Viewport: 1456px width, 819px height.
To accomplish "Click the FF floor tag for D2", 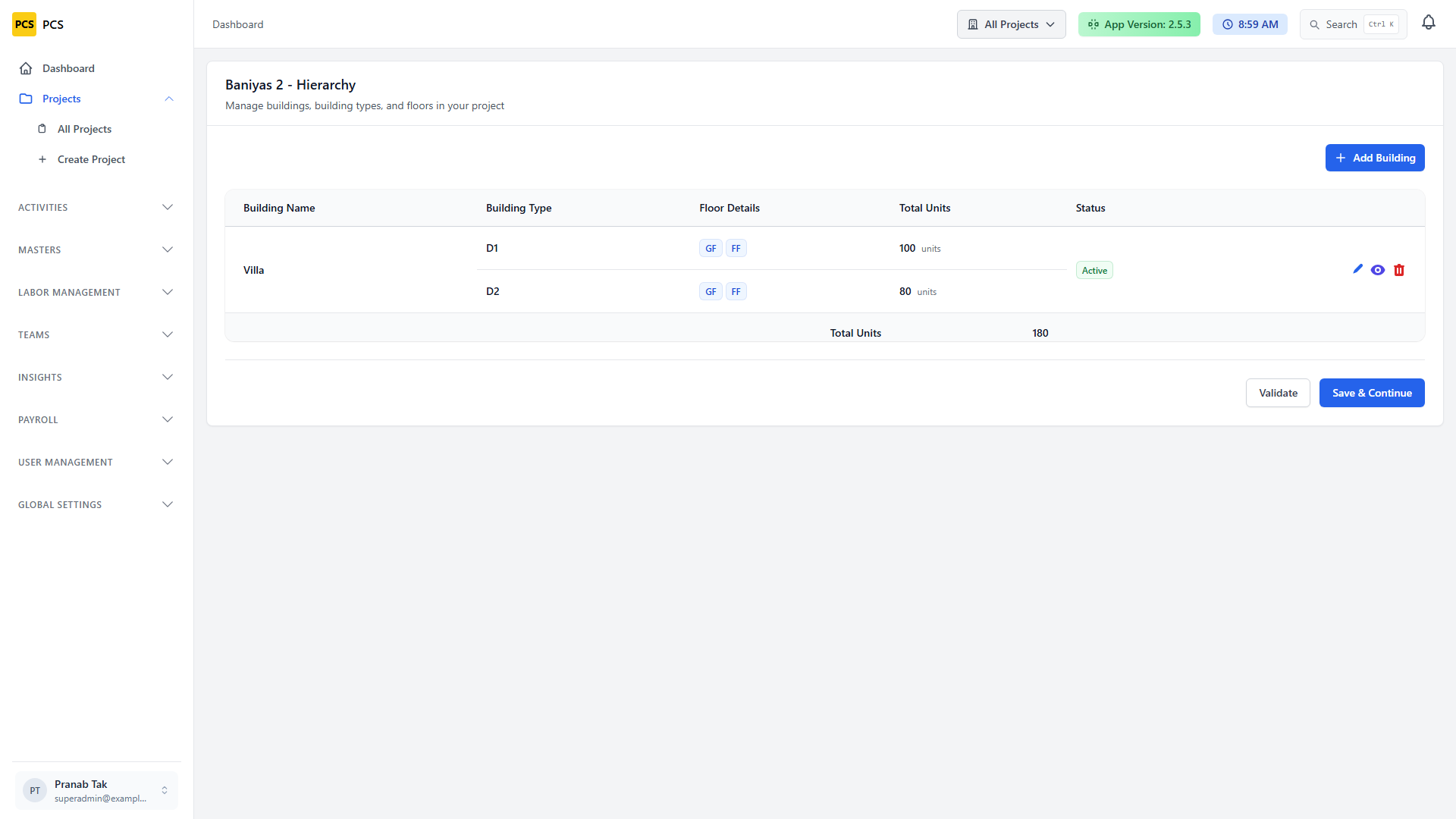I will tap(736, 292).
